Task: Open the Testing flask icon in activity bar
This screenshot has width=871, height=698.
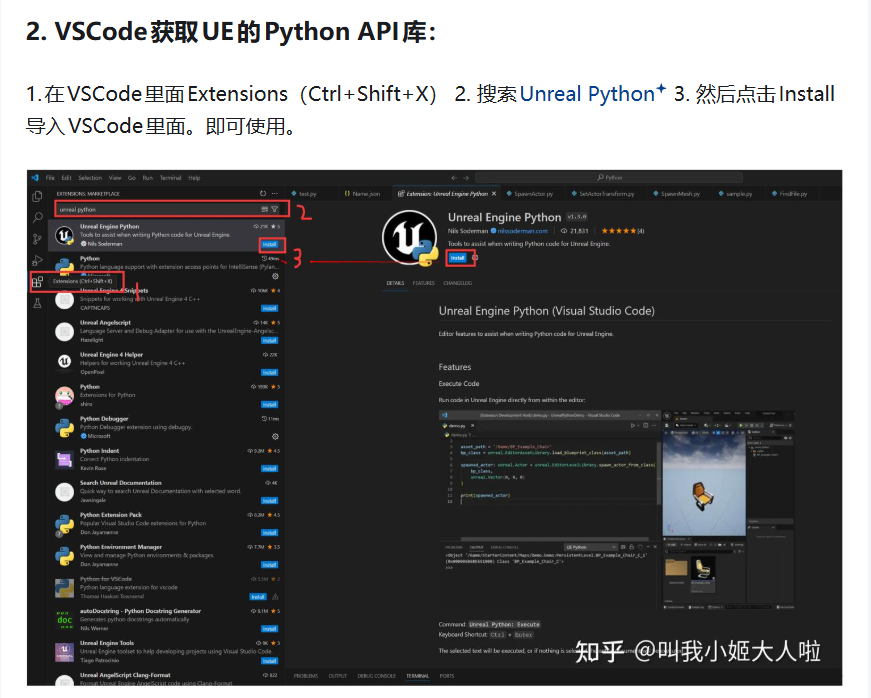Action: click(37, 303)
